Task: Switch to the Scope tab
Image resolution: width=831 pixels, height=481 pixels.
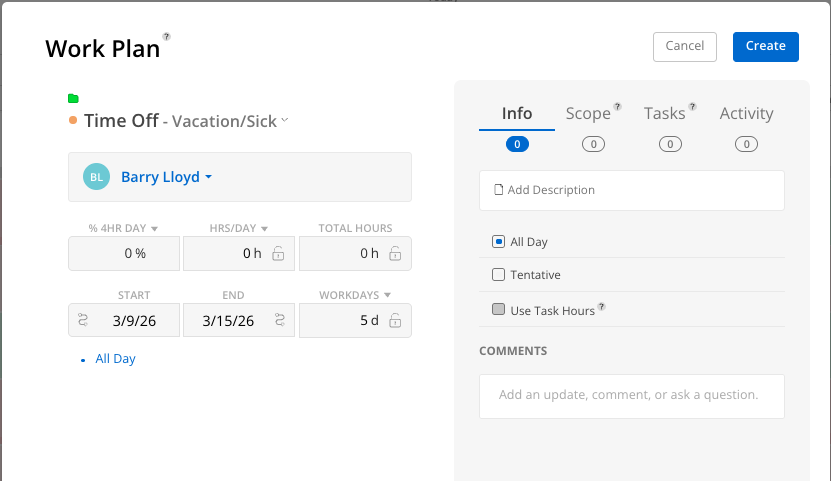Action: click(588, 114)
